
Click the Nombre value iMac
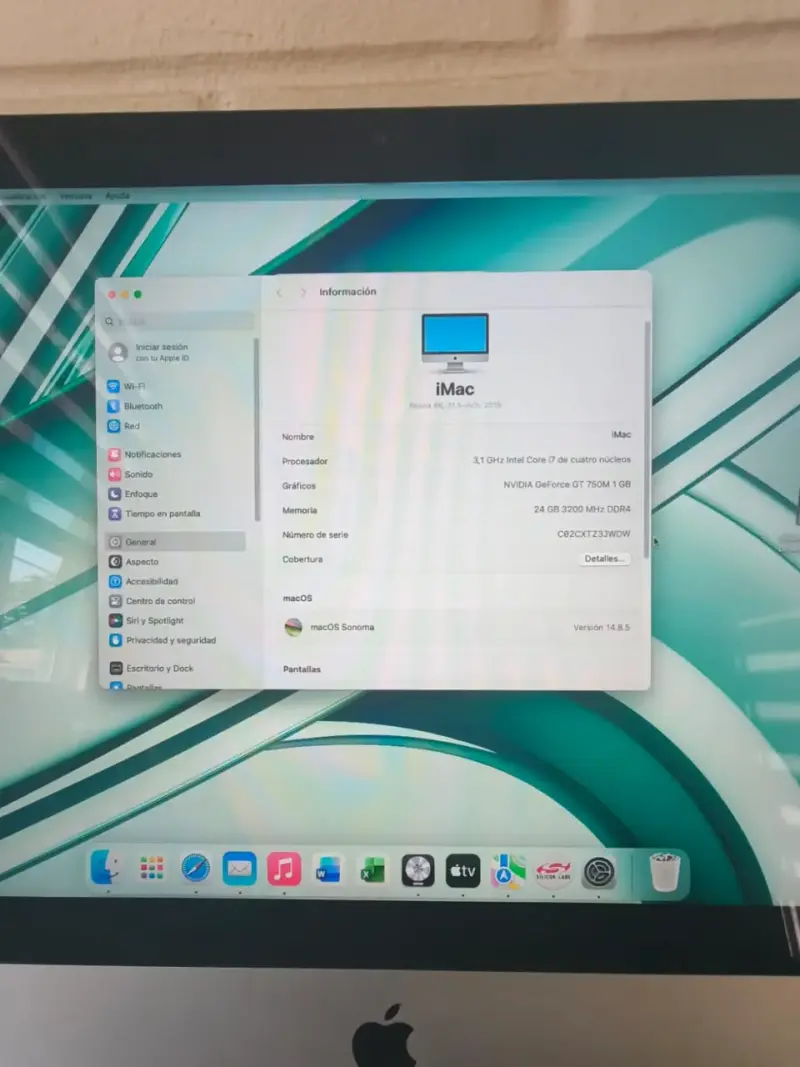tap(621, 434)
